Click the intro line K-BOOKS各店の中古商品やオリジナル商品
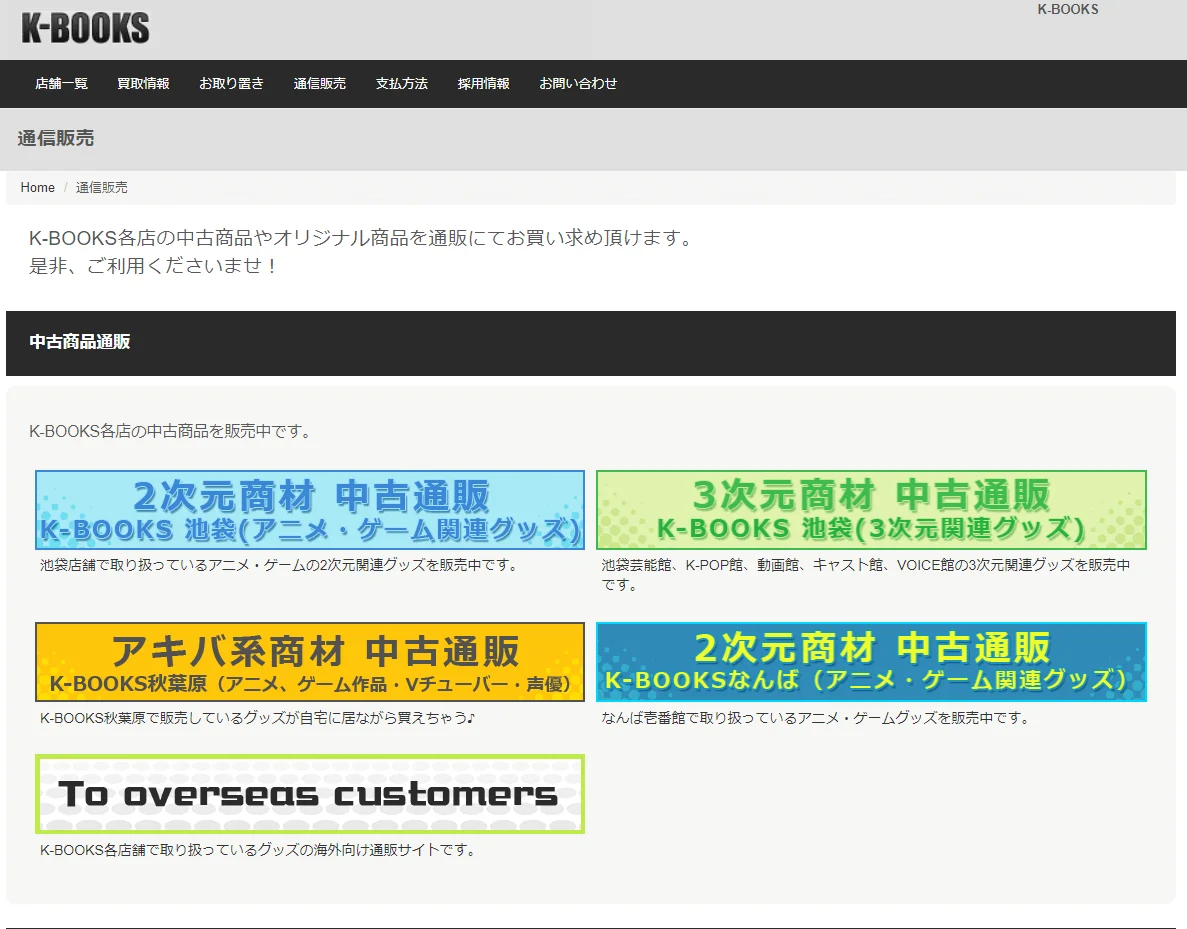 (x=362, y=238)
